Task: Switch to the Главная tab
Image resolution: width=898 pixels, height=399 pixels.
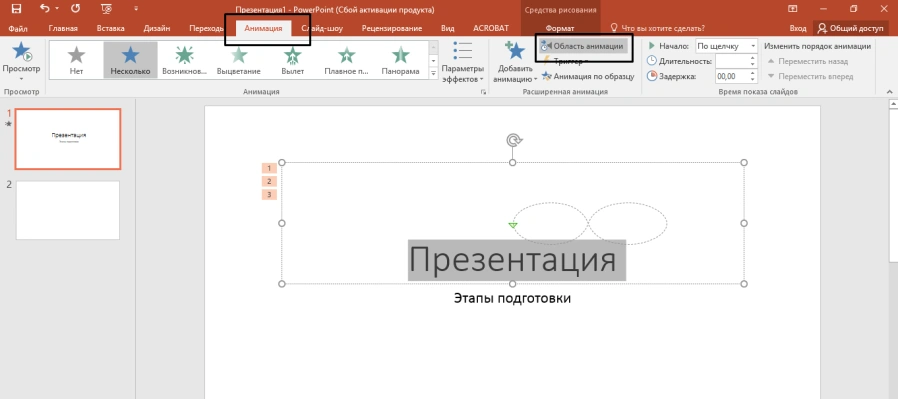Action: tap(63, 28)
